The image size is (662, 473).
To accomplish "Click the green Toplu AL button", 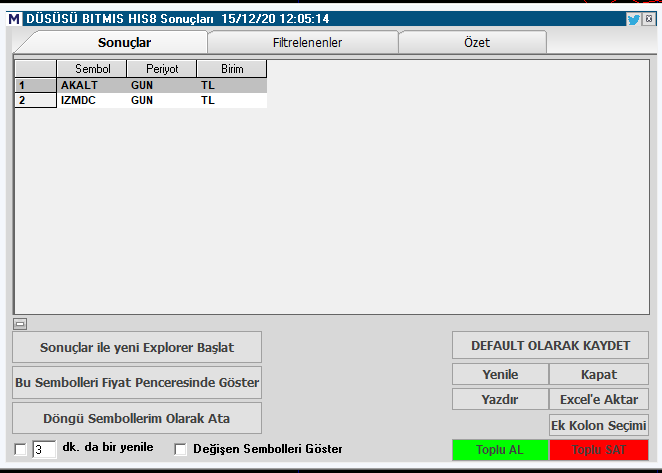I will (x=500, y=450).
